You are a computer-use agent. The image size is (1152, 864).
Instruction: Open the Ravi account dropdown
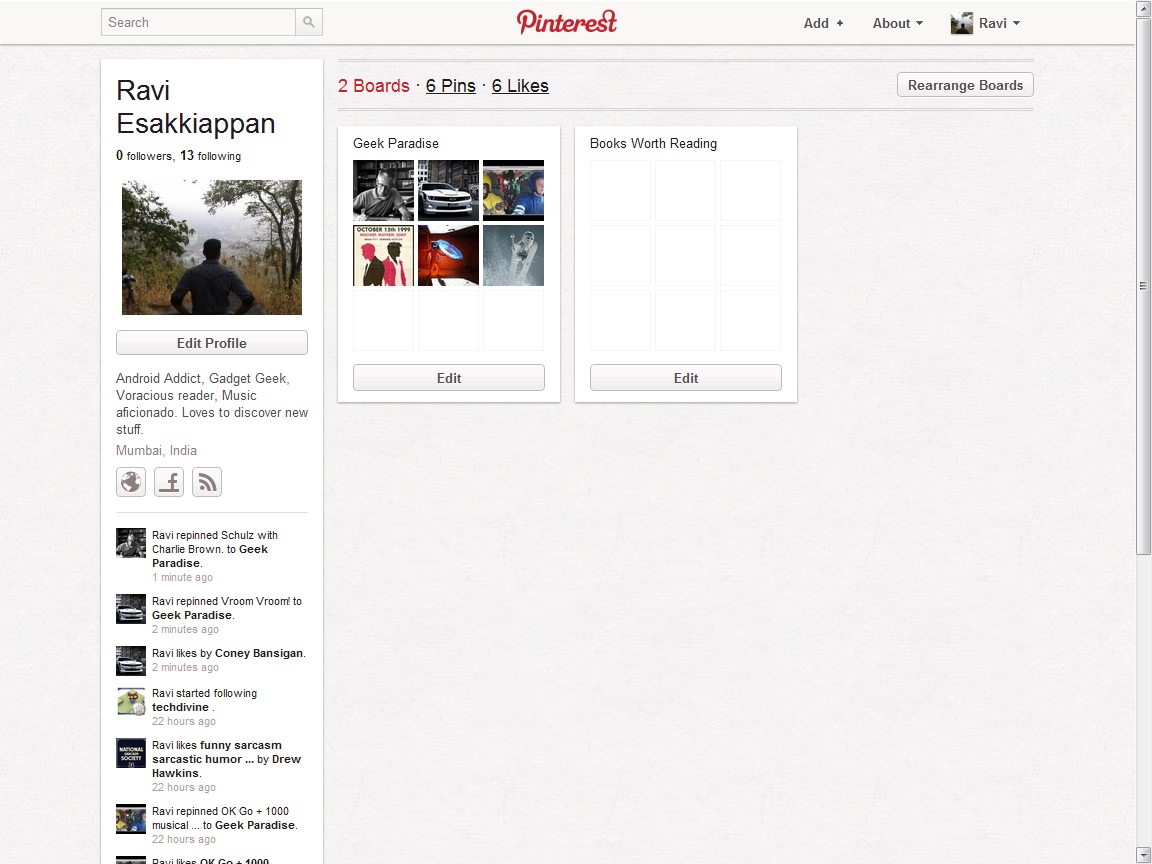(x=998, y=23)
